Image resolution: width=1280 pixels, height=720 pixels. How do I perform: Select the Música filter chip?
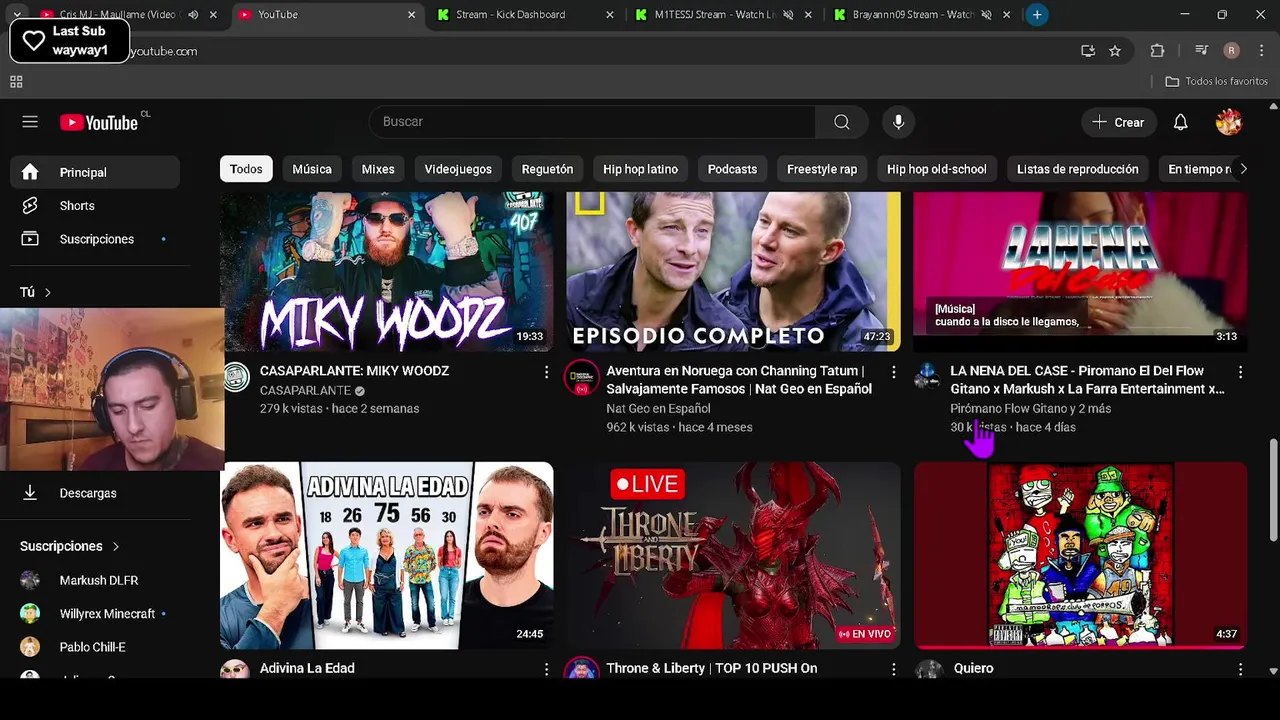point(312,169)
